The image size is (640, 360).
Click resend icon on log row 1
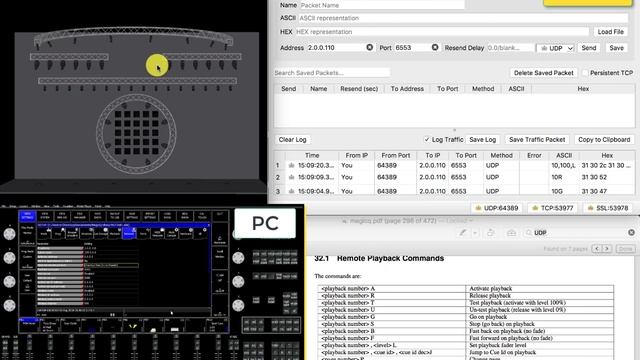tap(291, 165)
